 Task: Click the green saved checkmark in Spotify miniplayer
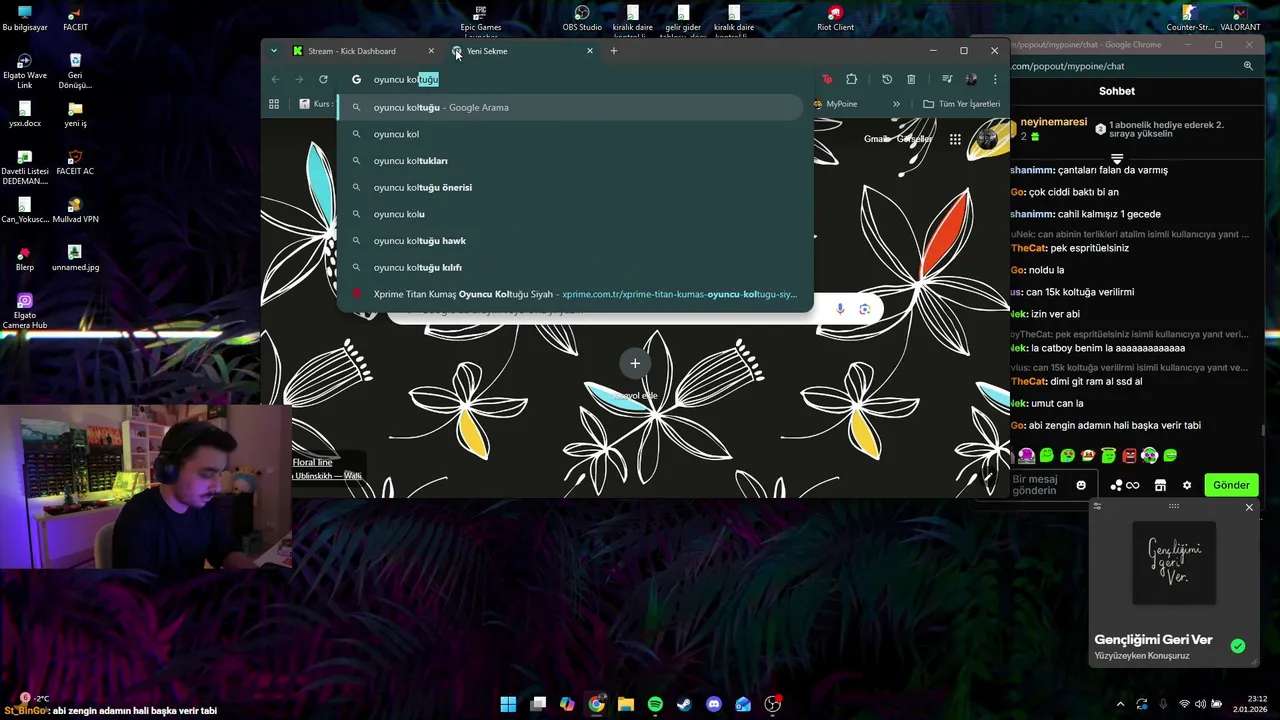1238,646
